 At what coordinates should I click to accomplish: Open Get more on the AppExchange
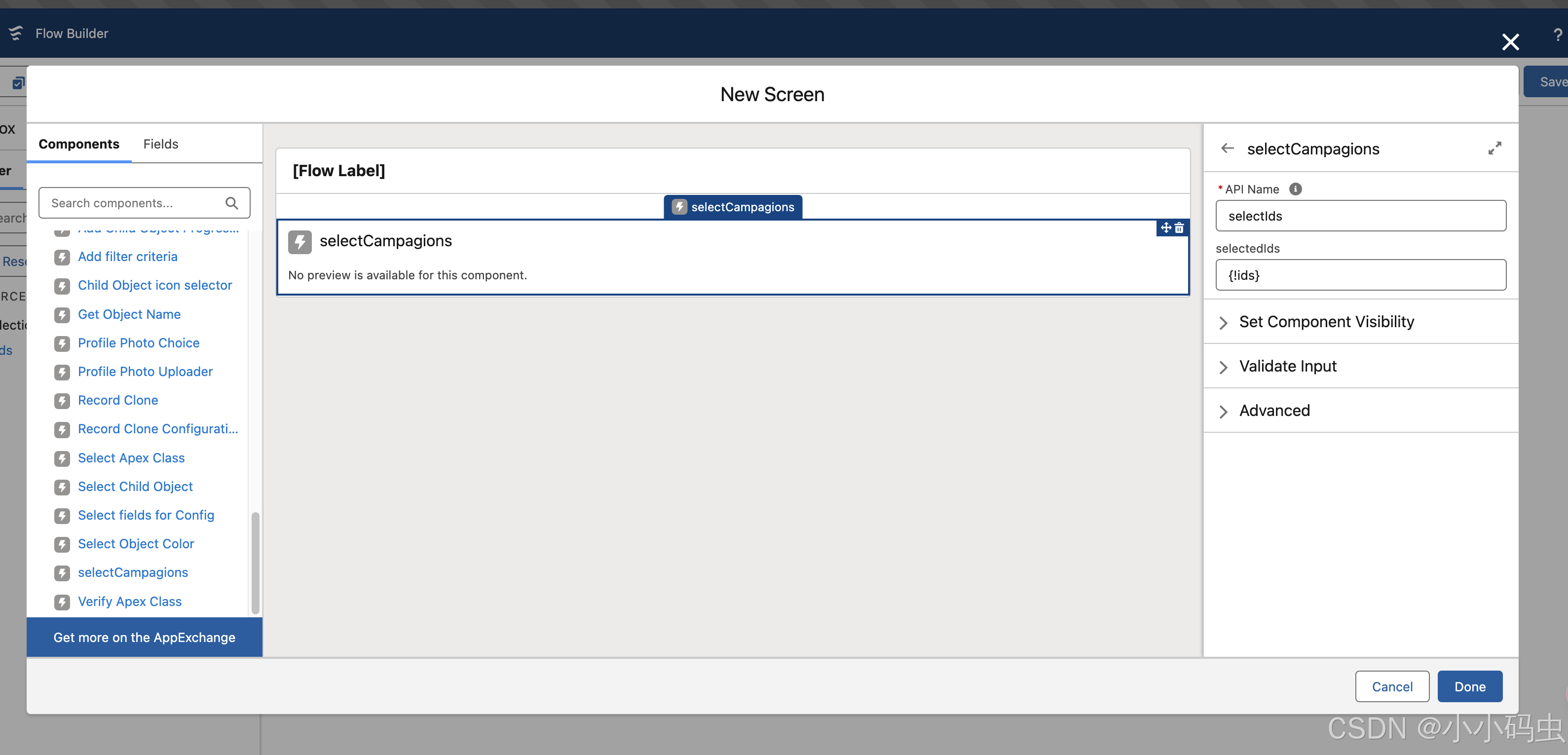tap(144, 638)
